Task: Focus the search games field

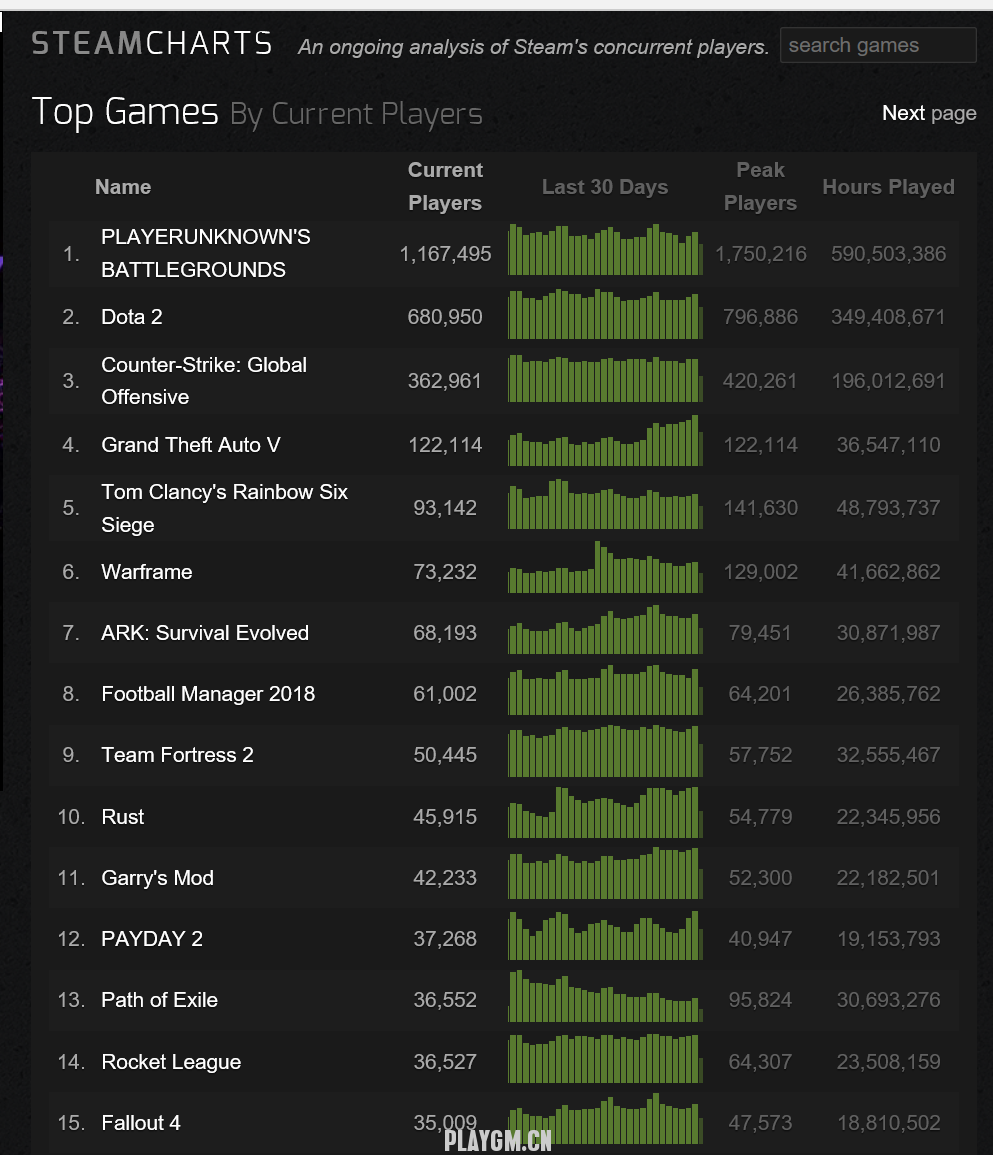Action: pyautogui.click(x=878, y=45)
